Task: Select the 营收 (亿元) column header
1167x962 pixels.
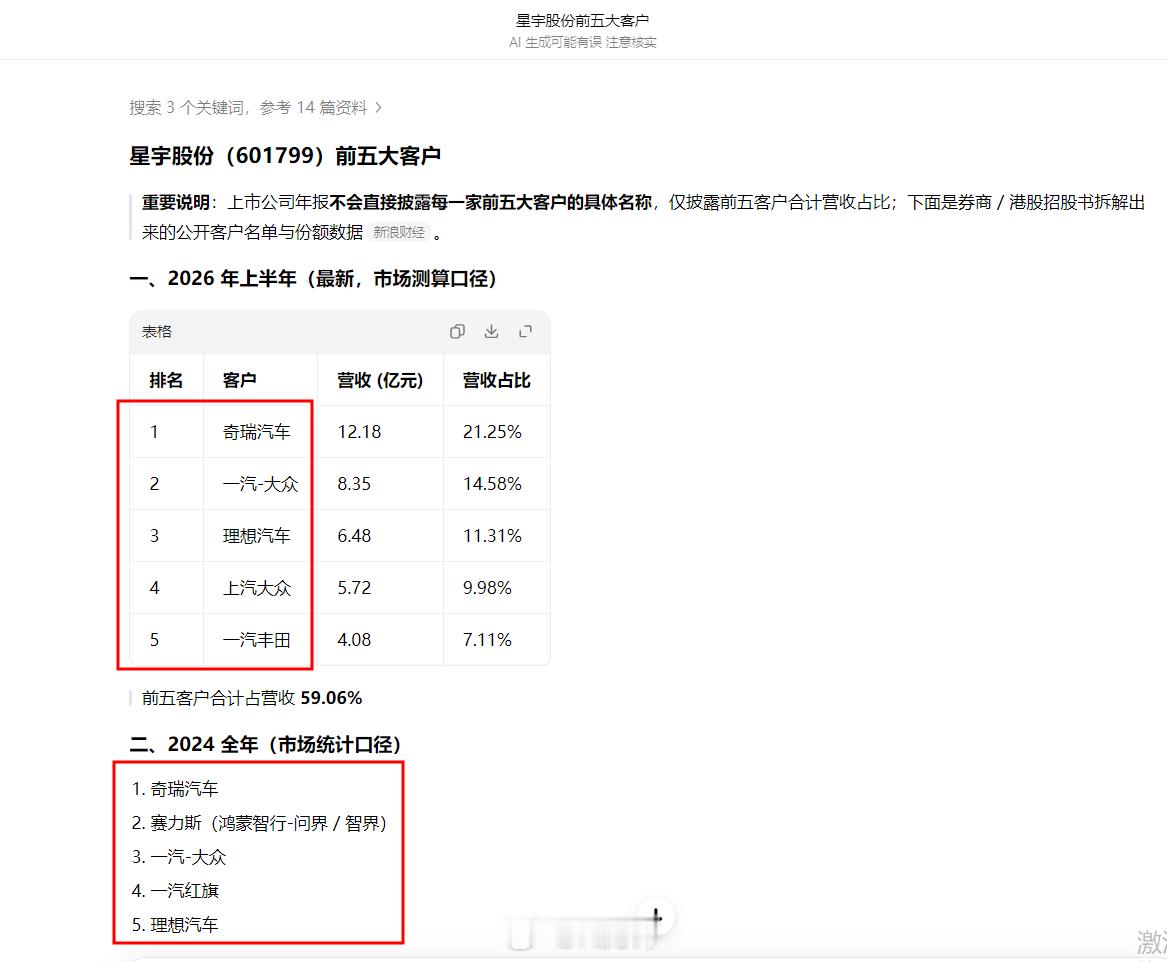Action: [380, 380]
